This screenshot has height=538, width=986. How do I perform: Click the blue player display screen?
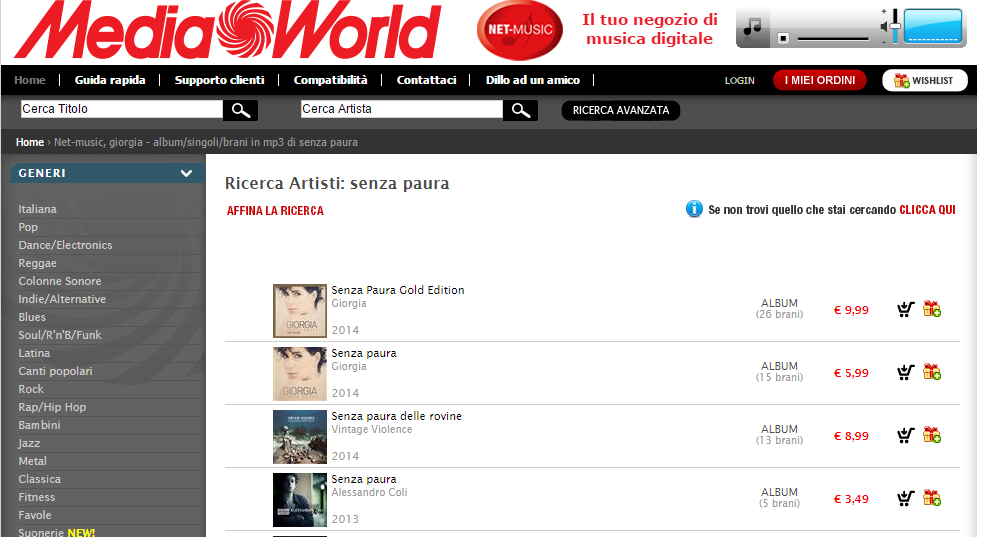point(933,27)
